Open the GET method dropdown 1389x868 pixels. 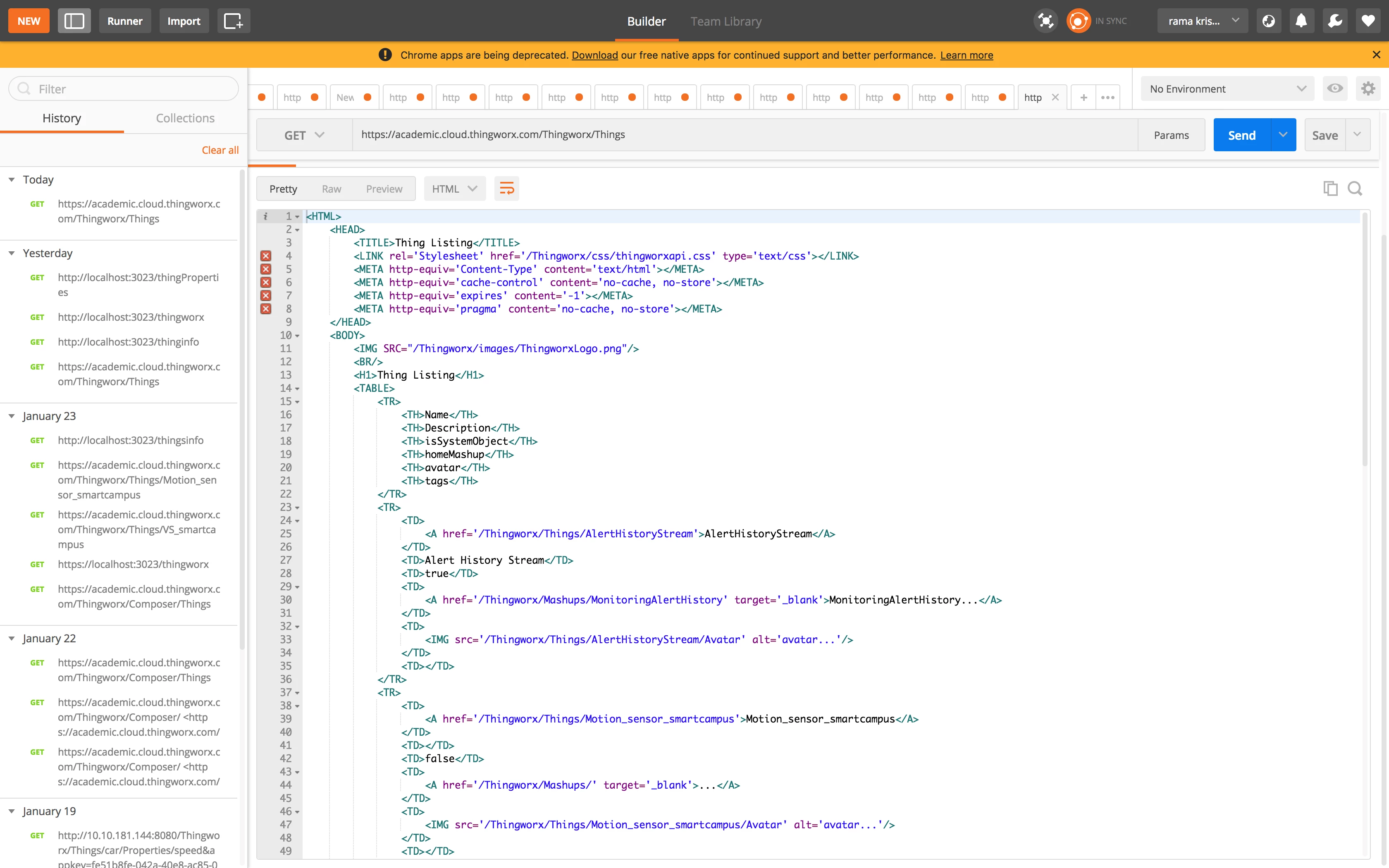point(304,135)
